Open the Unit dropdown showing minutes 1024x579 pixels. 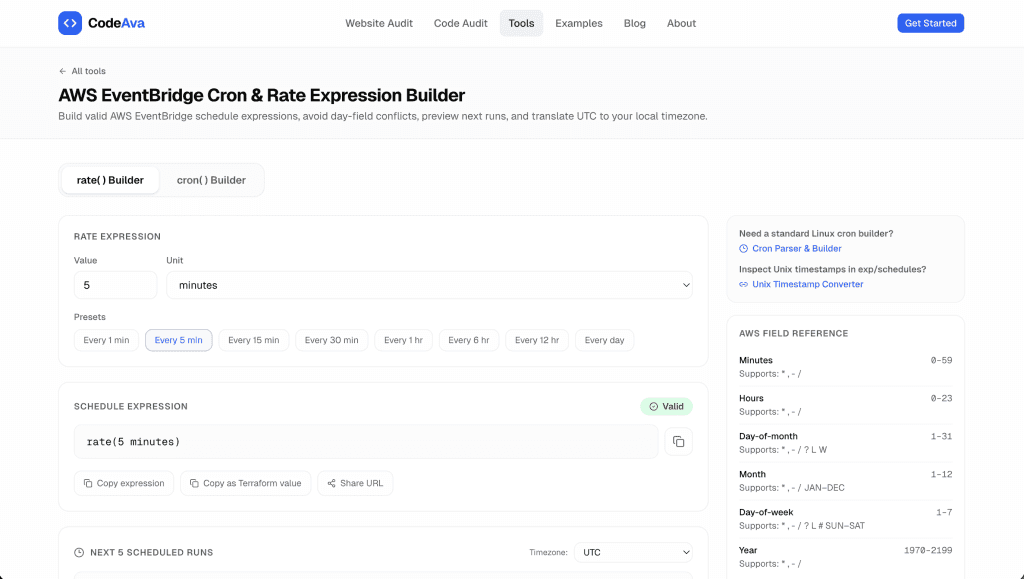pyautogui.click(x=429, y=285)
